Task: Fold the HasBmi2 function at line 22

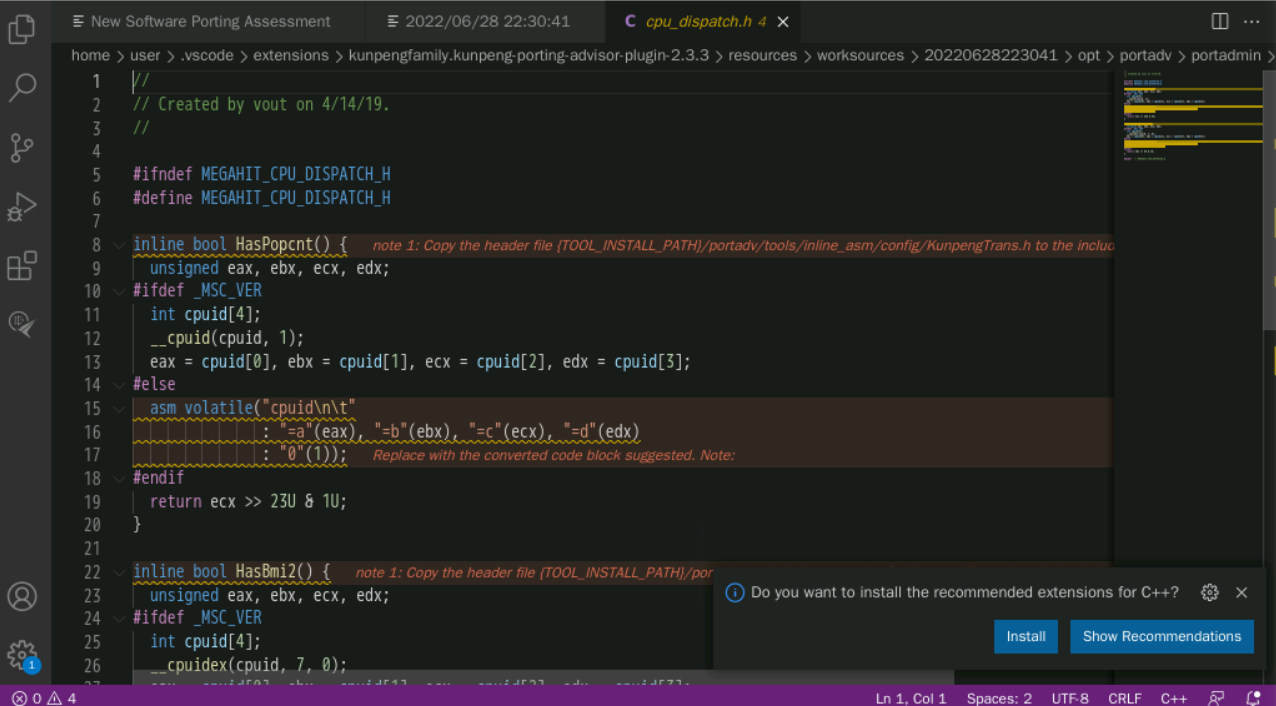Action: click(119, 572)
